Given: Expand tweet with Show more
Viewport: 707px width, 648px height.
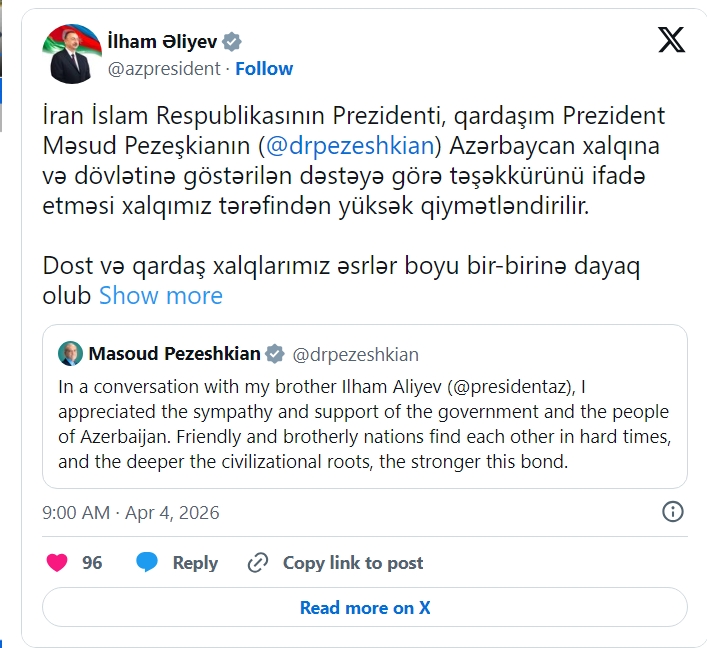Looking at the screenshot, I should coord(160,296).
